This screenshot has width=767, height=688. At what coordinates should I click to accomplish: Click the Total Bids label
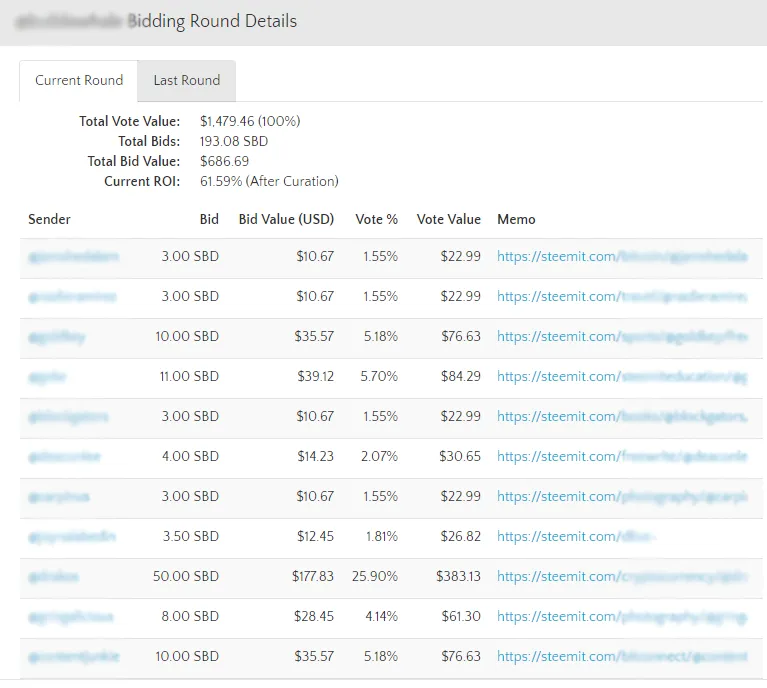pyautogui.click(x=149, y=141)
